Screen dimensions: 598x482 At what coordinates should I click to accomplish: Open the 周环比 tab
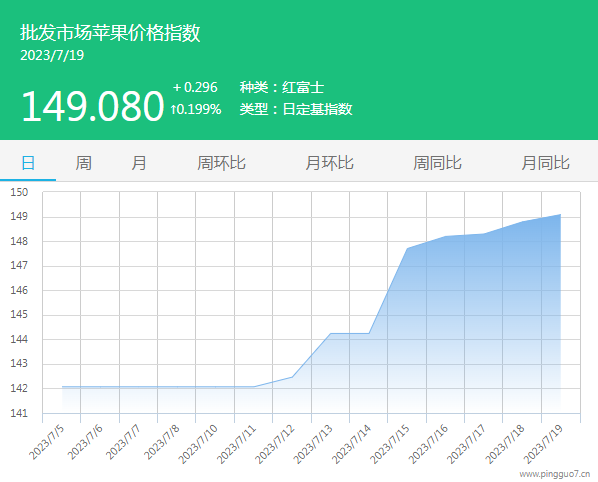coord(221,163)
